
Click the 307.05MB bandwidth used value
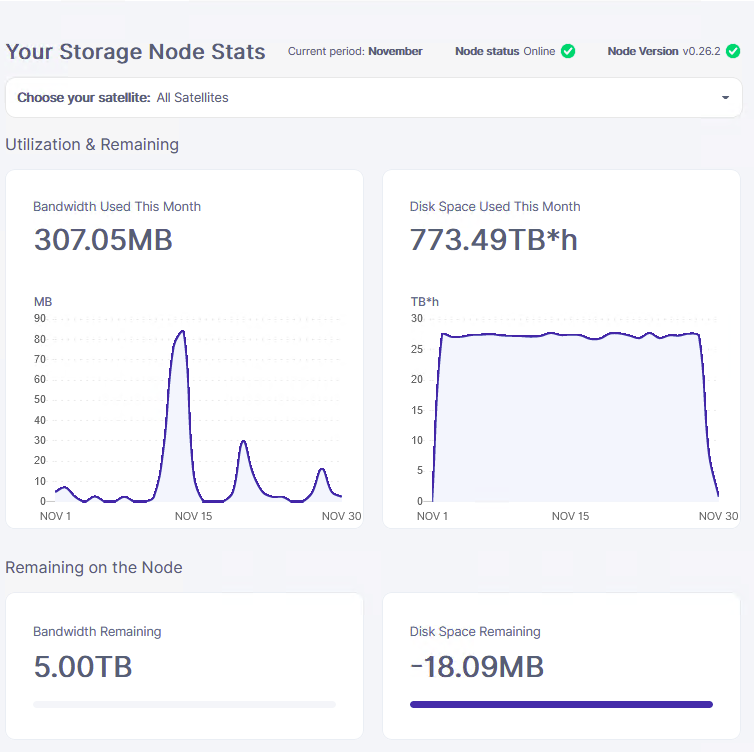[x=103, y=240]
